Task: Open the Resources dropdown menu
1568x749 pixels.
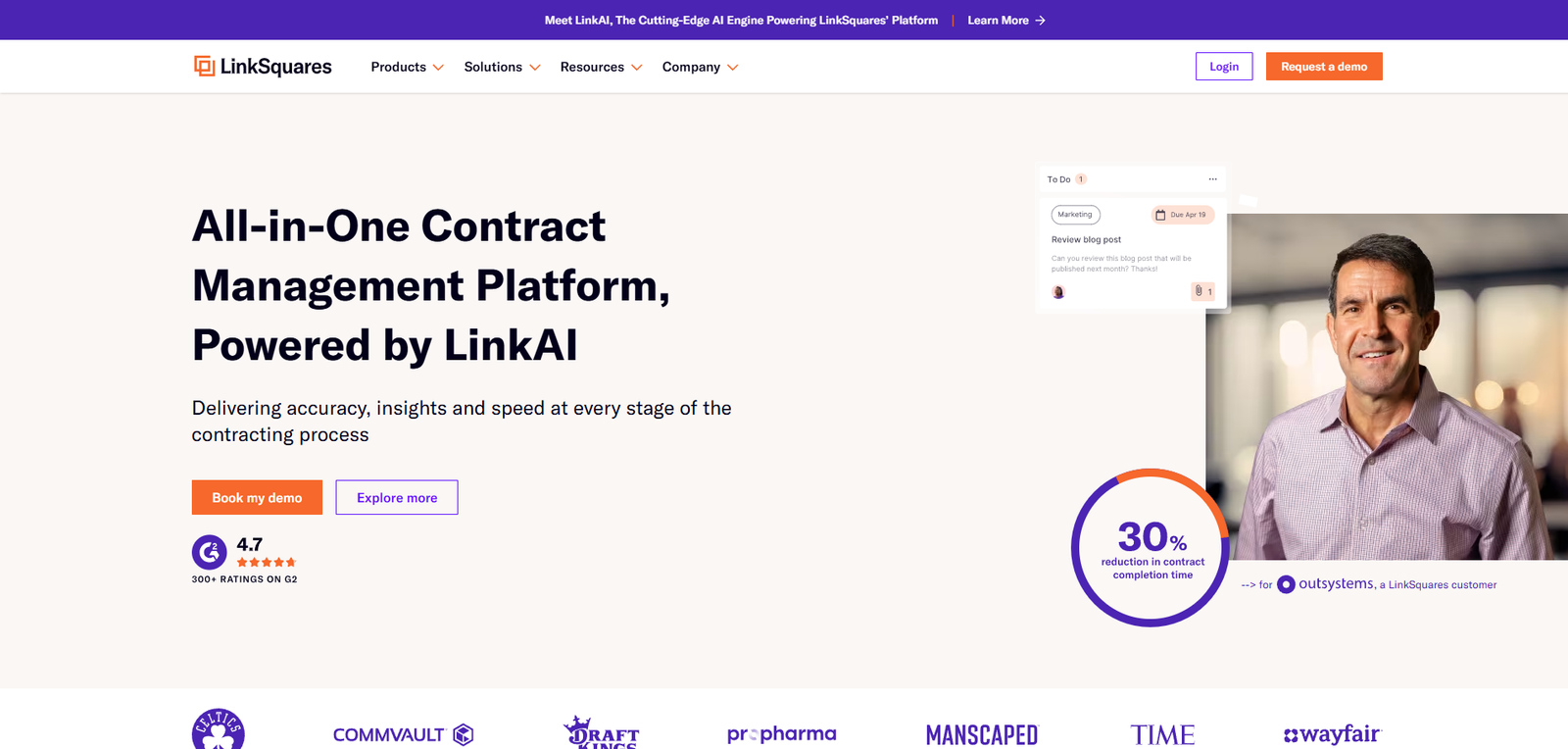Action: 601,67
